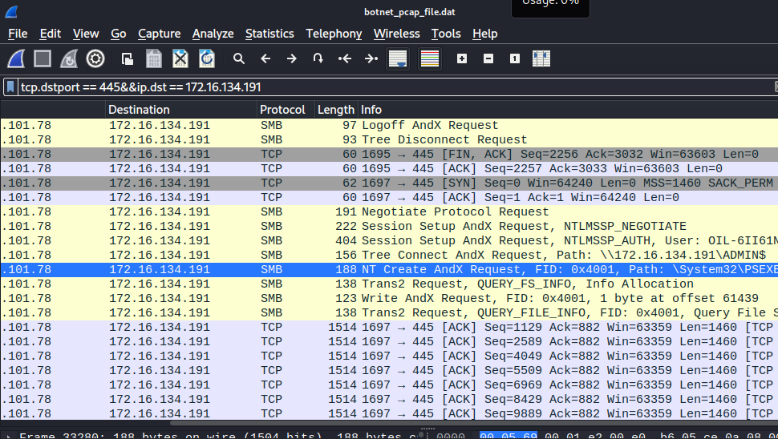Screen dimensions: 778x440
Task: Zoom in the main window text
Action: click(462, 59)
